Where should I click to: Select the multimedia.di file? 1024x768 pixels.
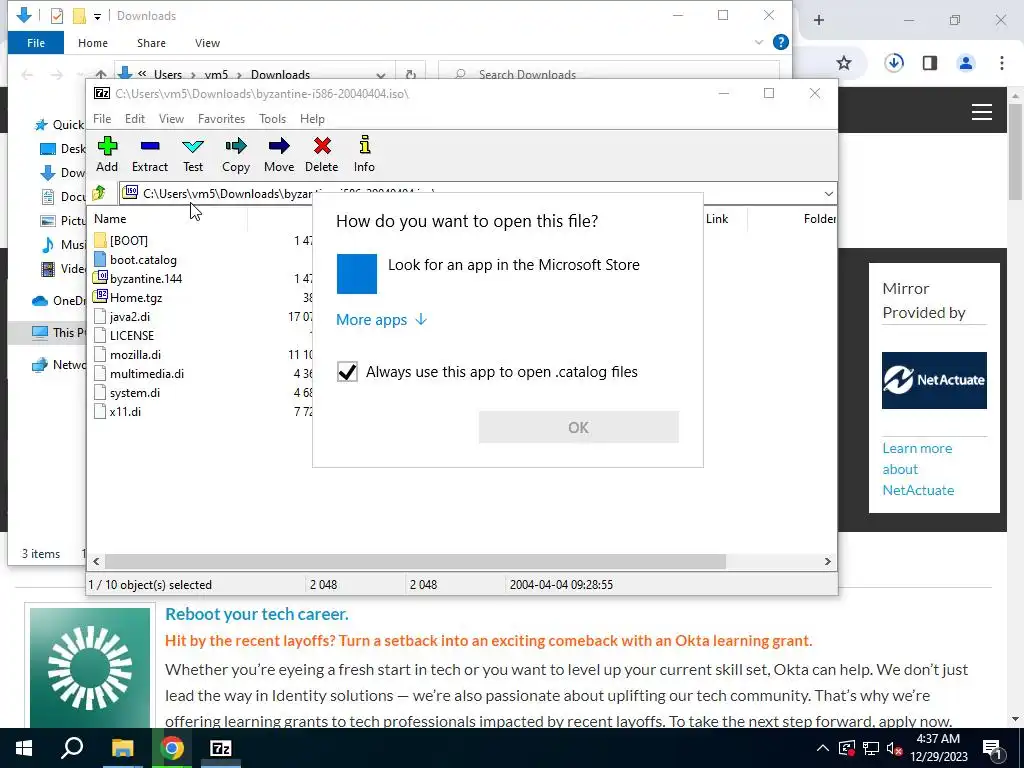[147, 374]
